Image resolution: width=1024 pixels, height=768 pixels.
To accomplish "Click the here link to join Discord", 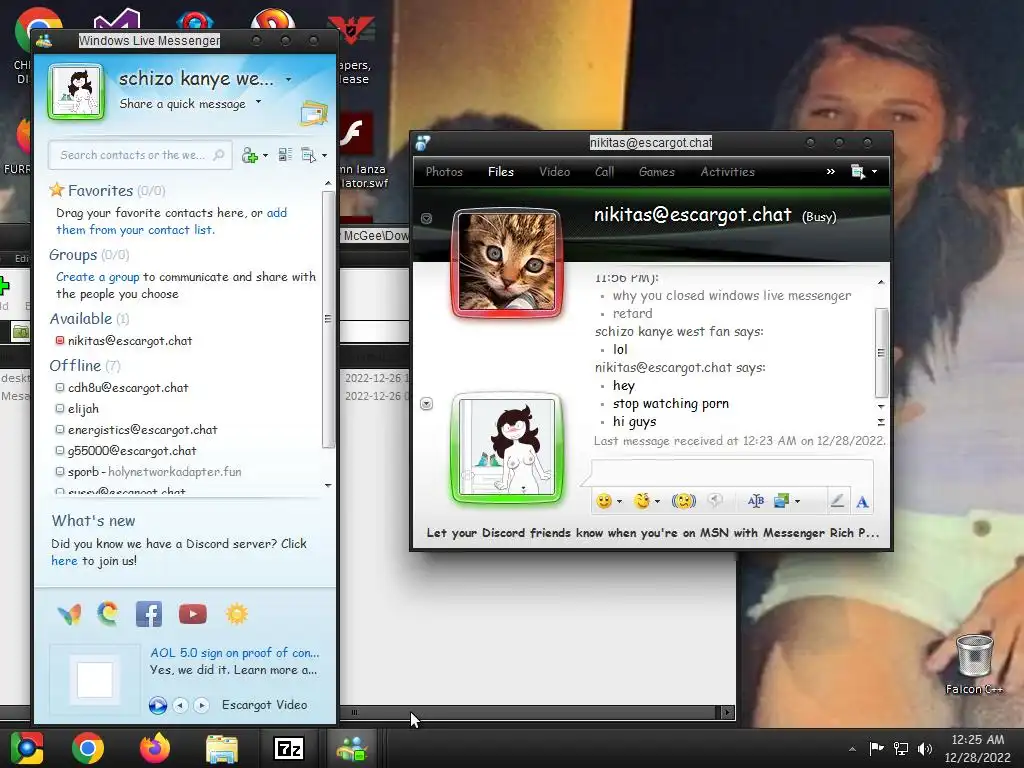I will point(64,561).
